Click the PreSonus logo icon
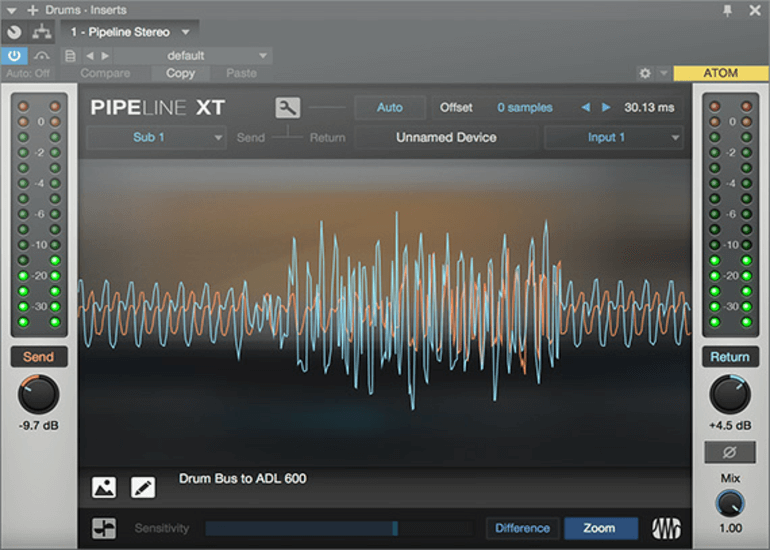The image size is (770, 550). coord(667,528)
